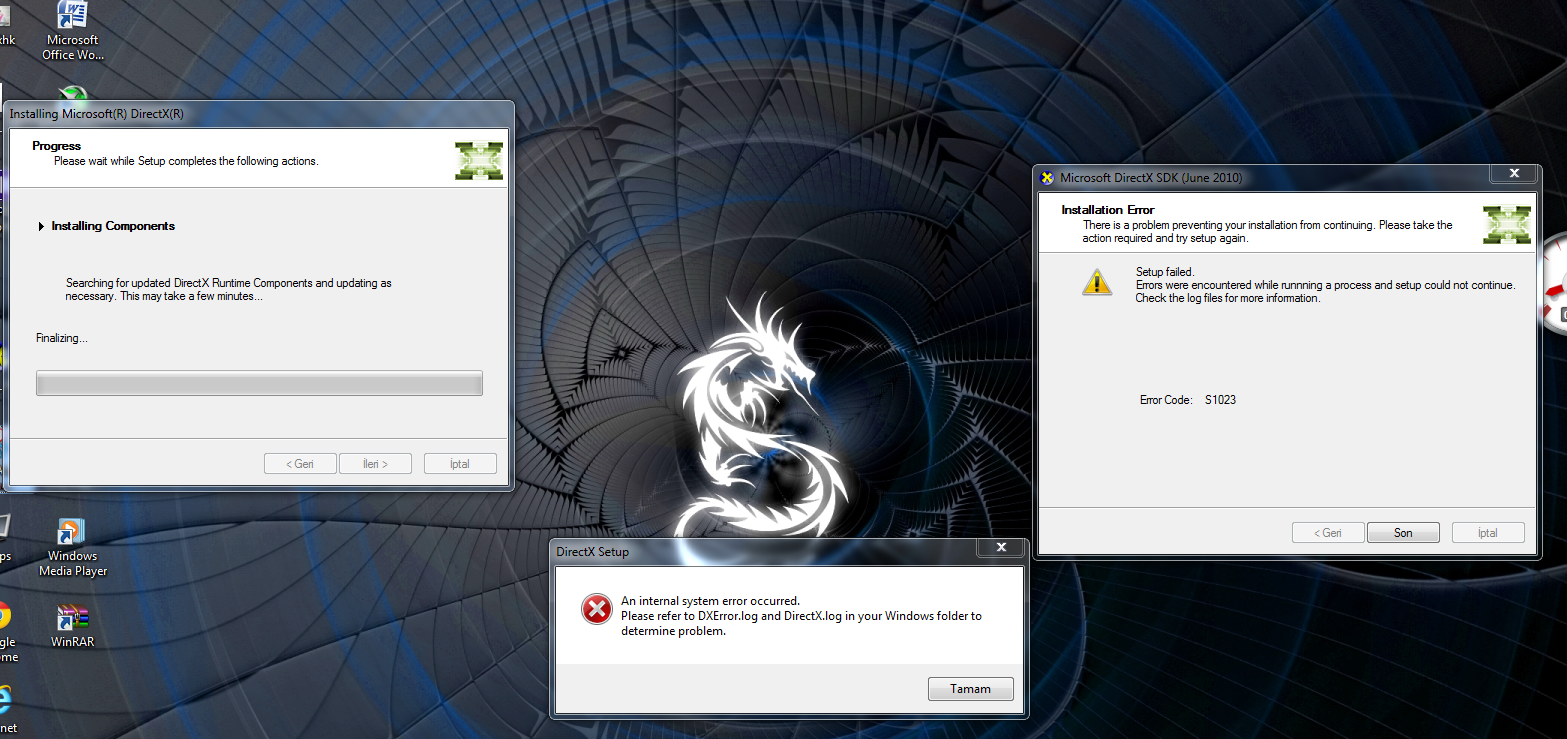
Task: Click the Finalizing... status text
Action: 62,338
